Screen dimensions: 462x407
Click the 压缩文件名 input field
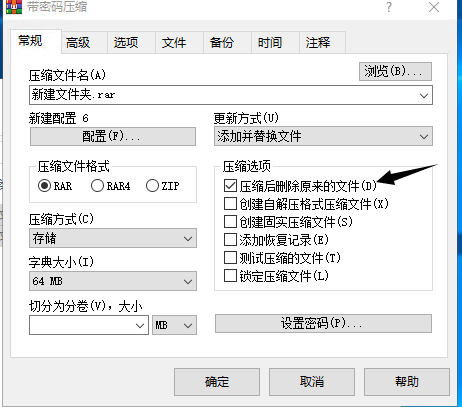point(231,95)
